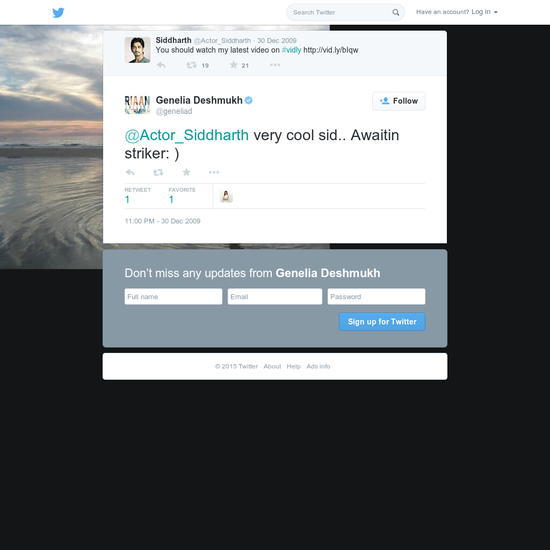
Task: Open the About footer link
Action: (x=272, y=366)
